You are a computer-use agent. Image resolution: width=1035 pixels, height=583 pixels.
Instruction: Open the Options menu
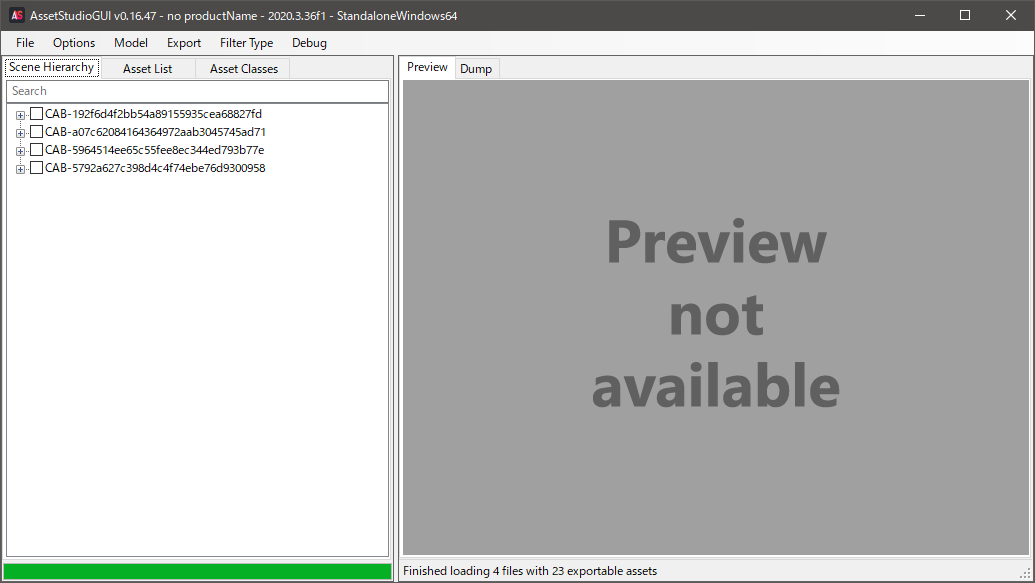click(x=74, y=43)
